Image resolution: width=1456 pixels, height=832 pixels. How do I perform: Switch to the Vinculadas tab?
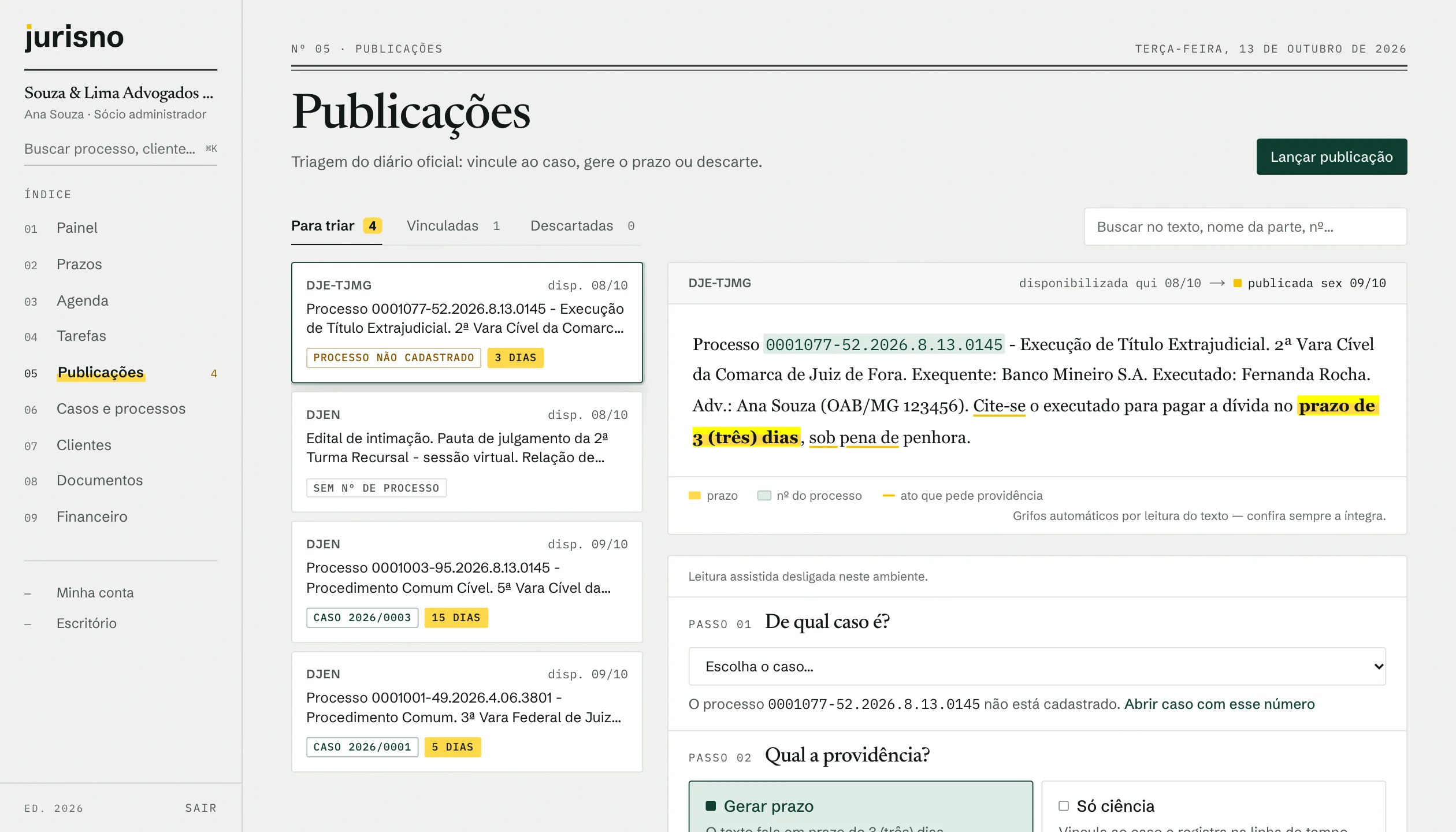(453, 226)
